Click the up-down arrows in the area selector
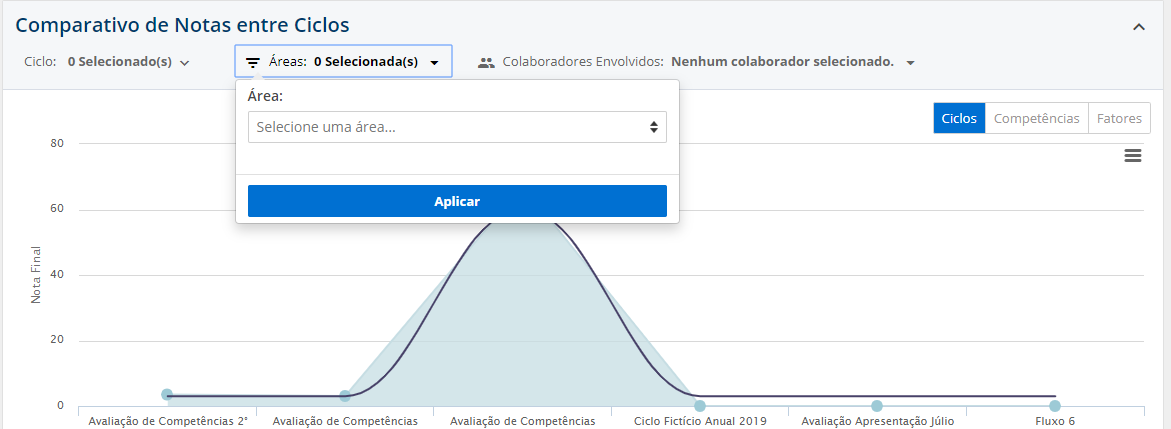The image size is (1171, 429). point(653,127)
